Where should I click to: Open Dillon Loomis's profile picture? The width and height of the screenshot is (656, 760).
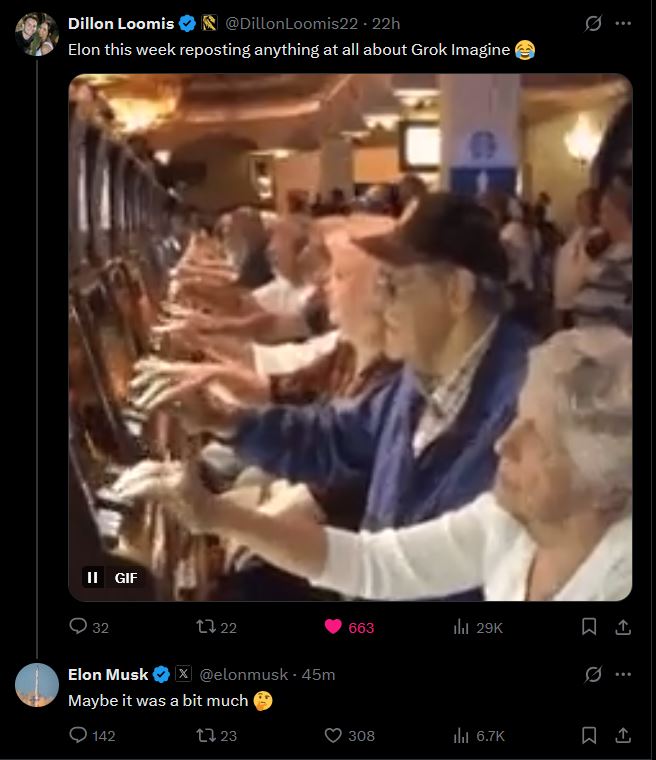(37, 34)
